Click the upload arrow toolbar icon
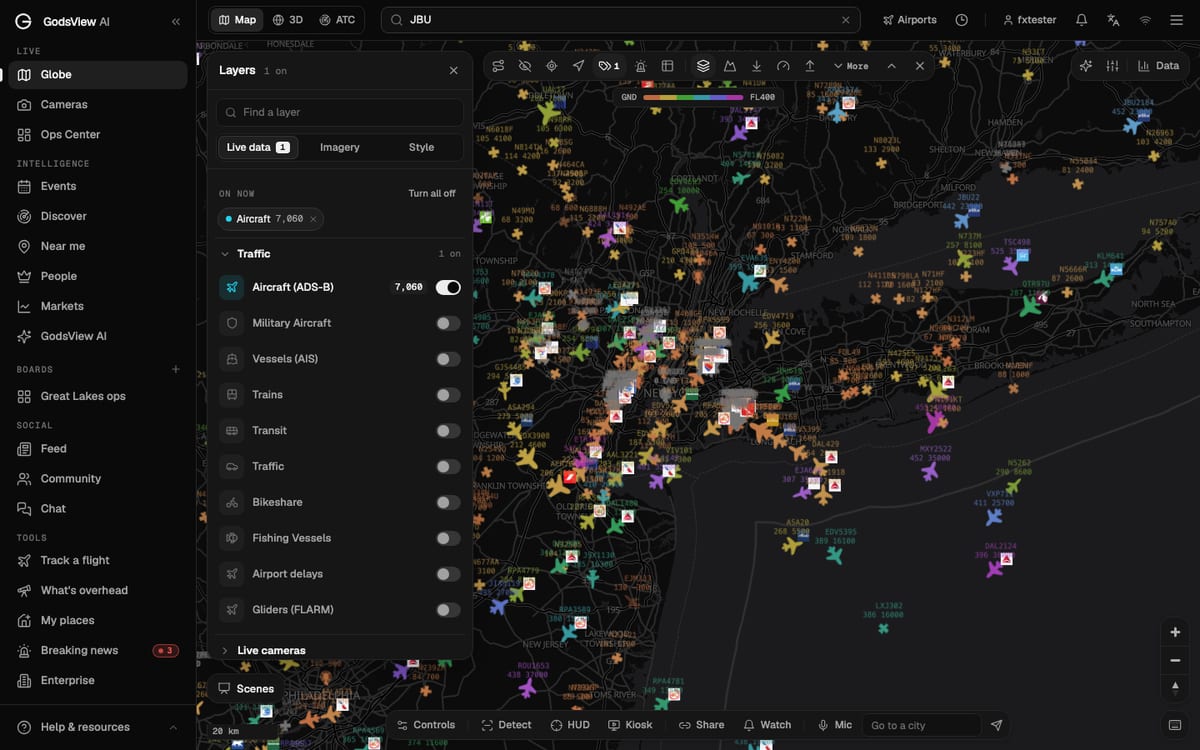This screenshot has height=750, width=1200. 810,66
